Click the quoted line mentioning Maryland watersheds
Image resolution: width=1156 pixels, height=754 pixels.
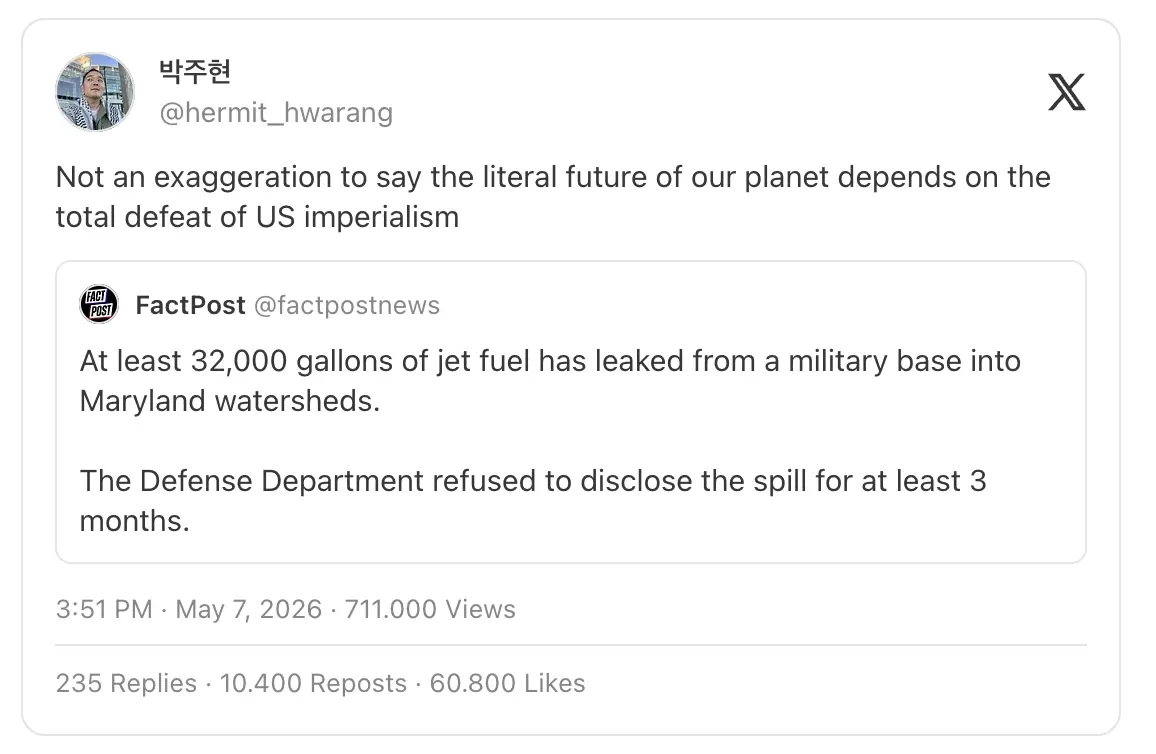point(550,381)
